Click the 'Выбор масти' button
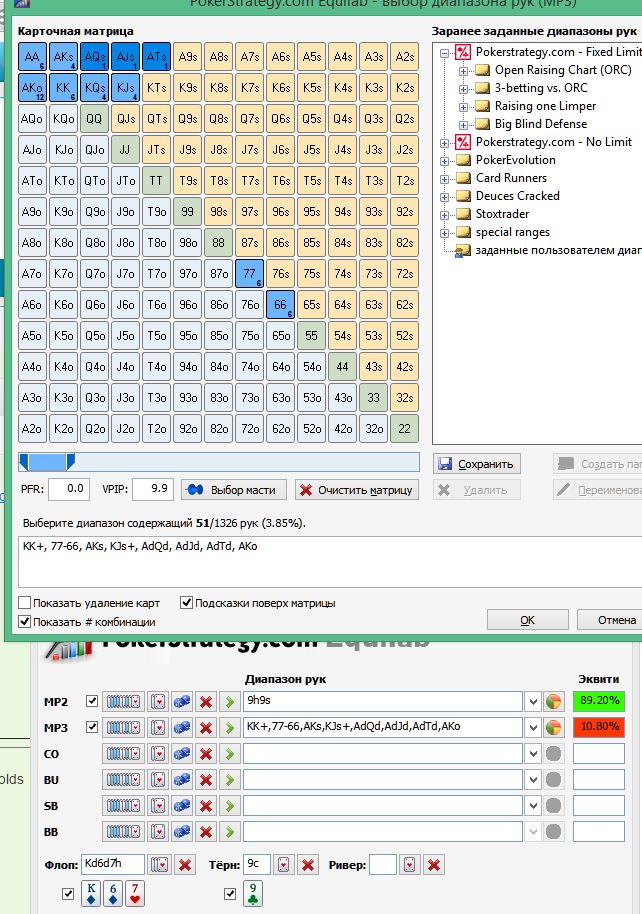Screen dimensions: 642x914 [x=235, y=490]
